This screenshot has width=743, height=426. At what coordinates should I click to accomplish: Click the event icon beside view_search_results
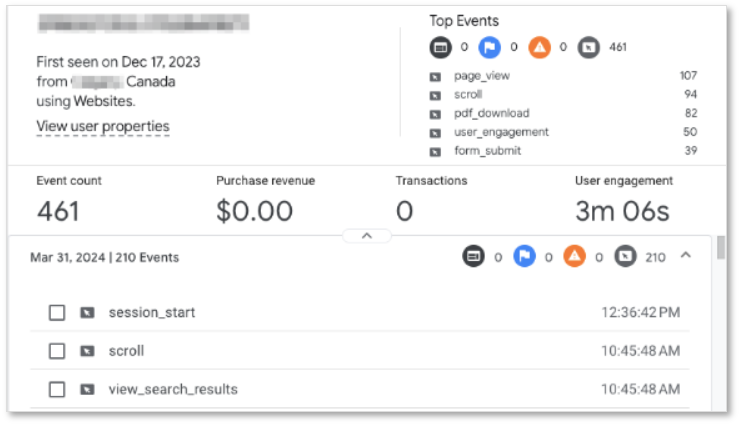point(87,390)
